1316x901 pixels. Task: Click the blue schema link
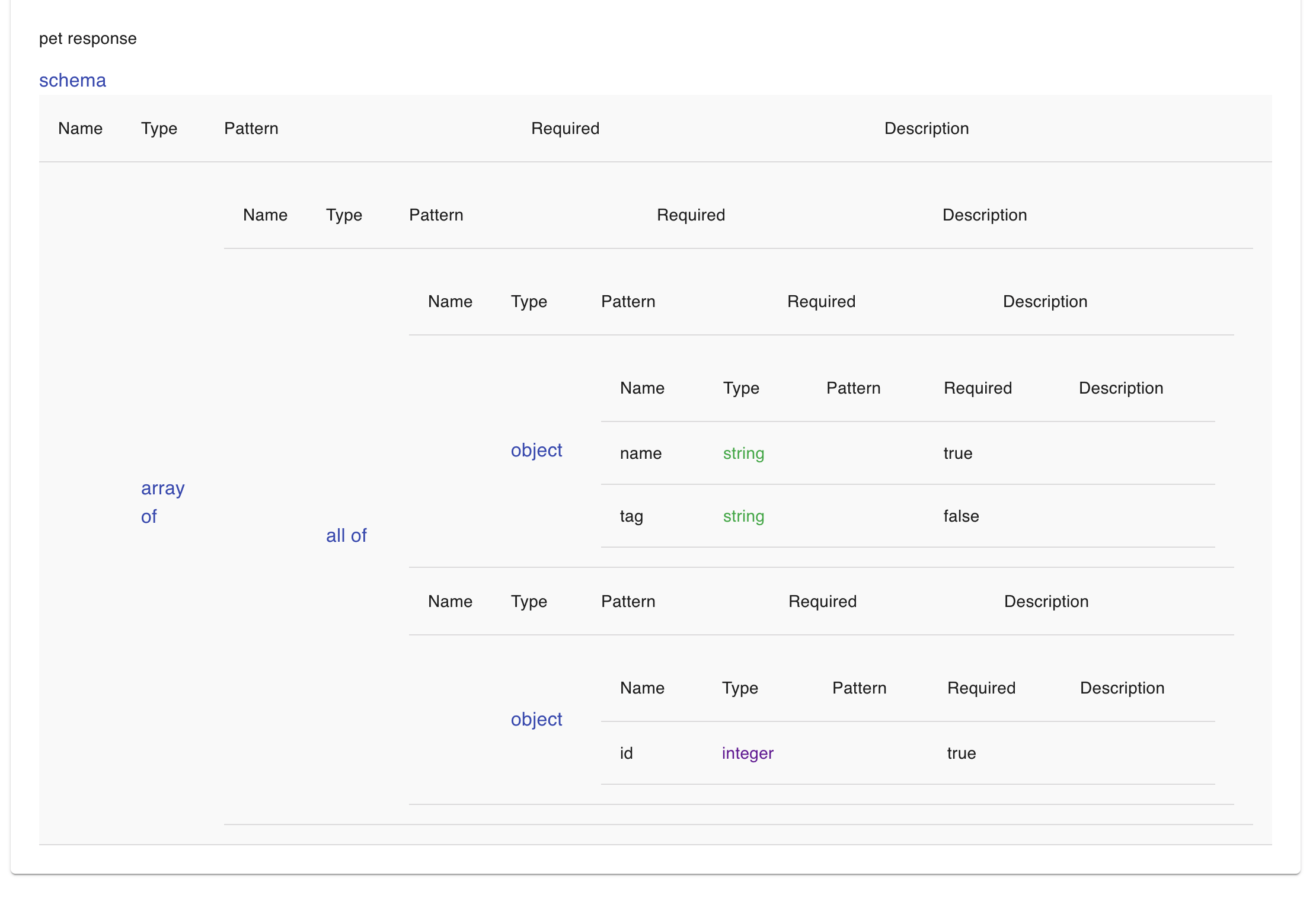point(72,80)
